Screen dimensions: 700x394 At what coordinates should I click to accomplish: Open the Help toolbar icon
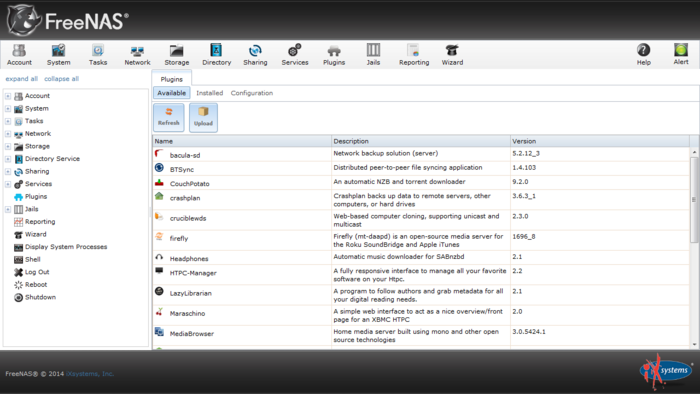643,54
